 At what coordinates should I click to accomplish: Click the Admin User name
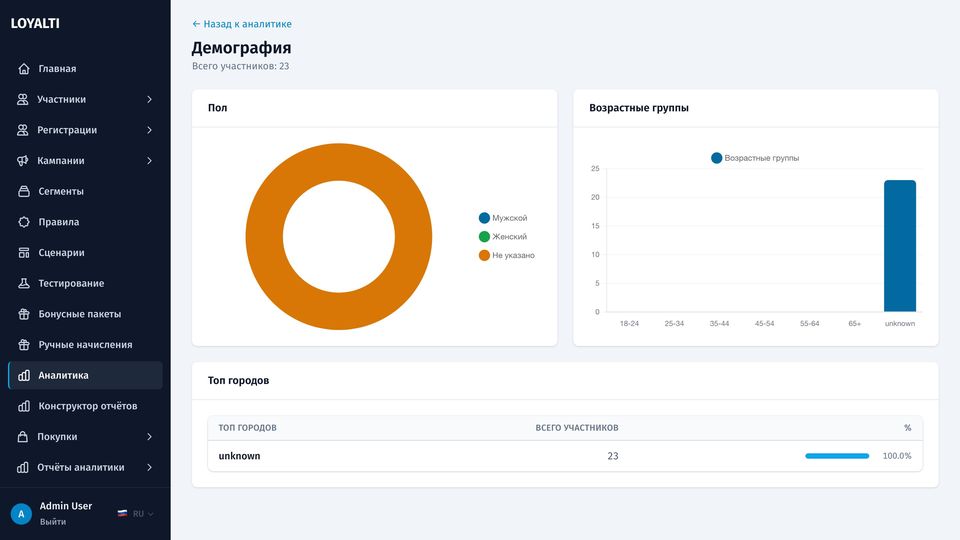pos(66,506)
